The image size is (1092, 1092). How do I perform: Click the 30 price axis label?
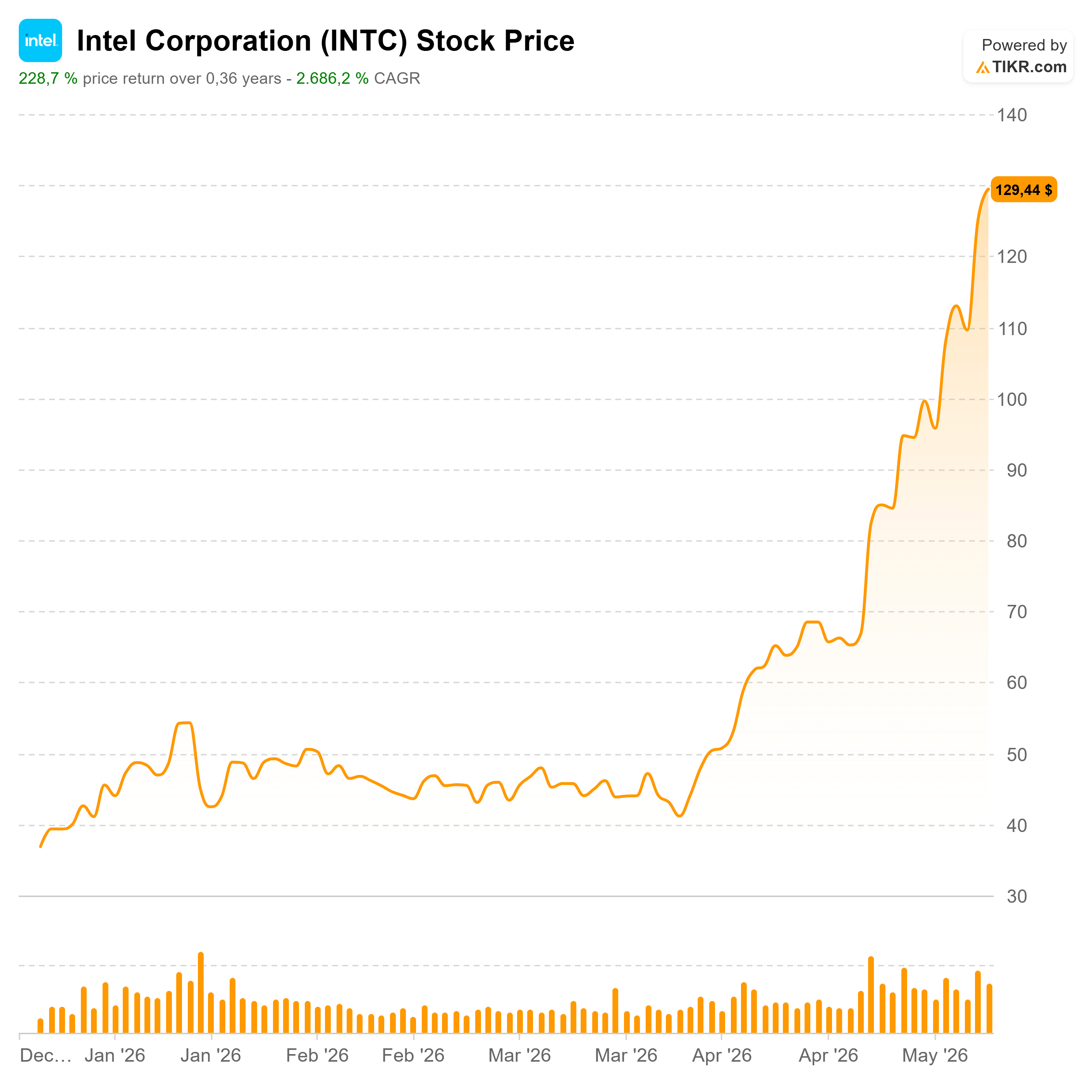pos(1017,896)
